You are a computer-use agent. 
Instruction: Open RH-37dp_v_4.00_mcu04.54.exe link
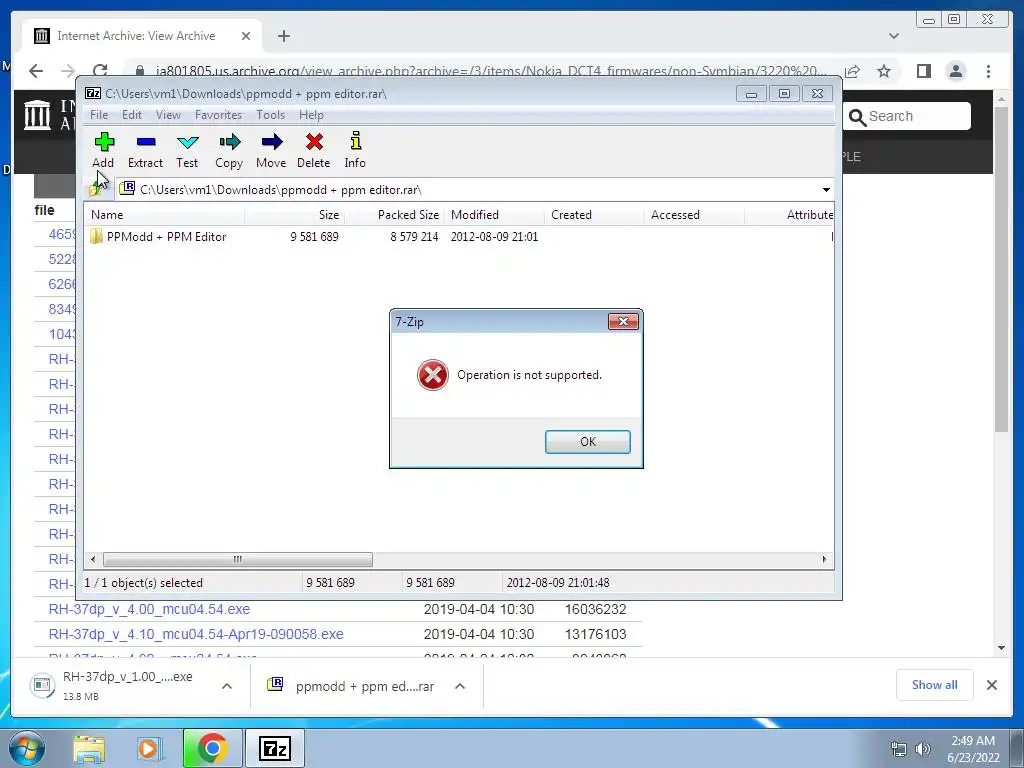pyautogui.click(x=150, y=609)
